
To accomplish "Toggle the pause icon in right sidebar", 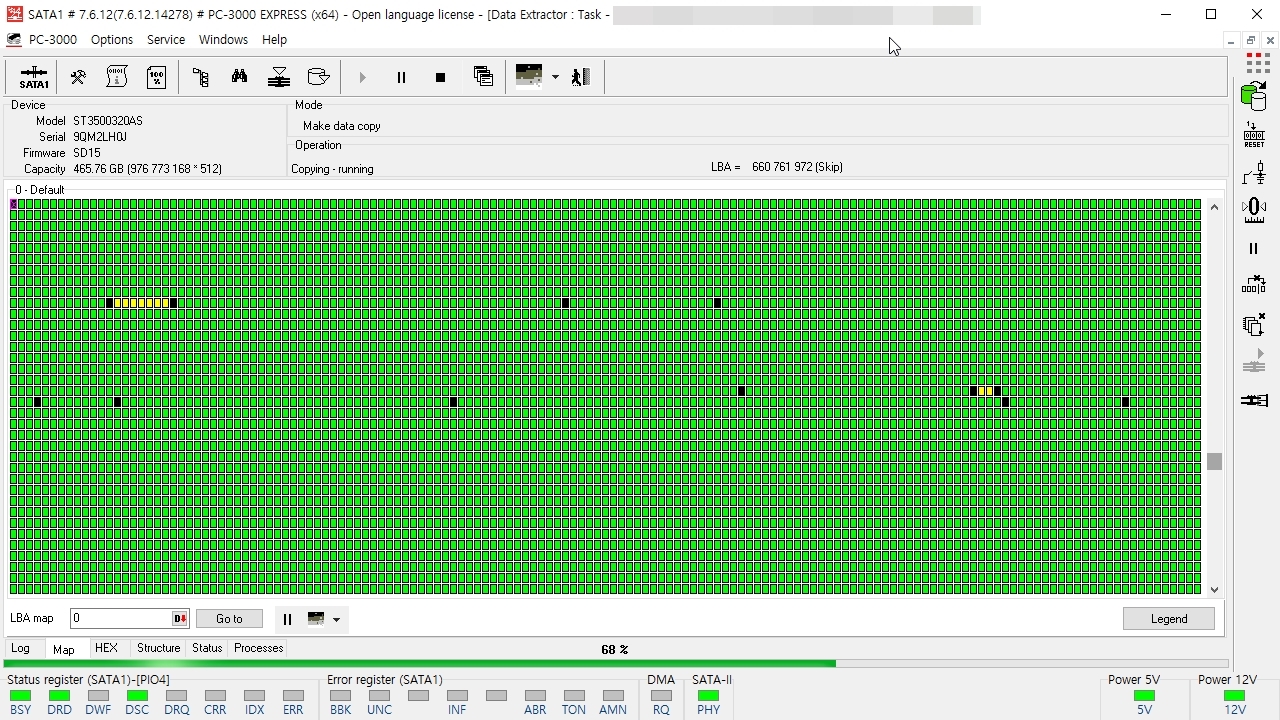I will (1253, 249).
